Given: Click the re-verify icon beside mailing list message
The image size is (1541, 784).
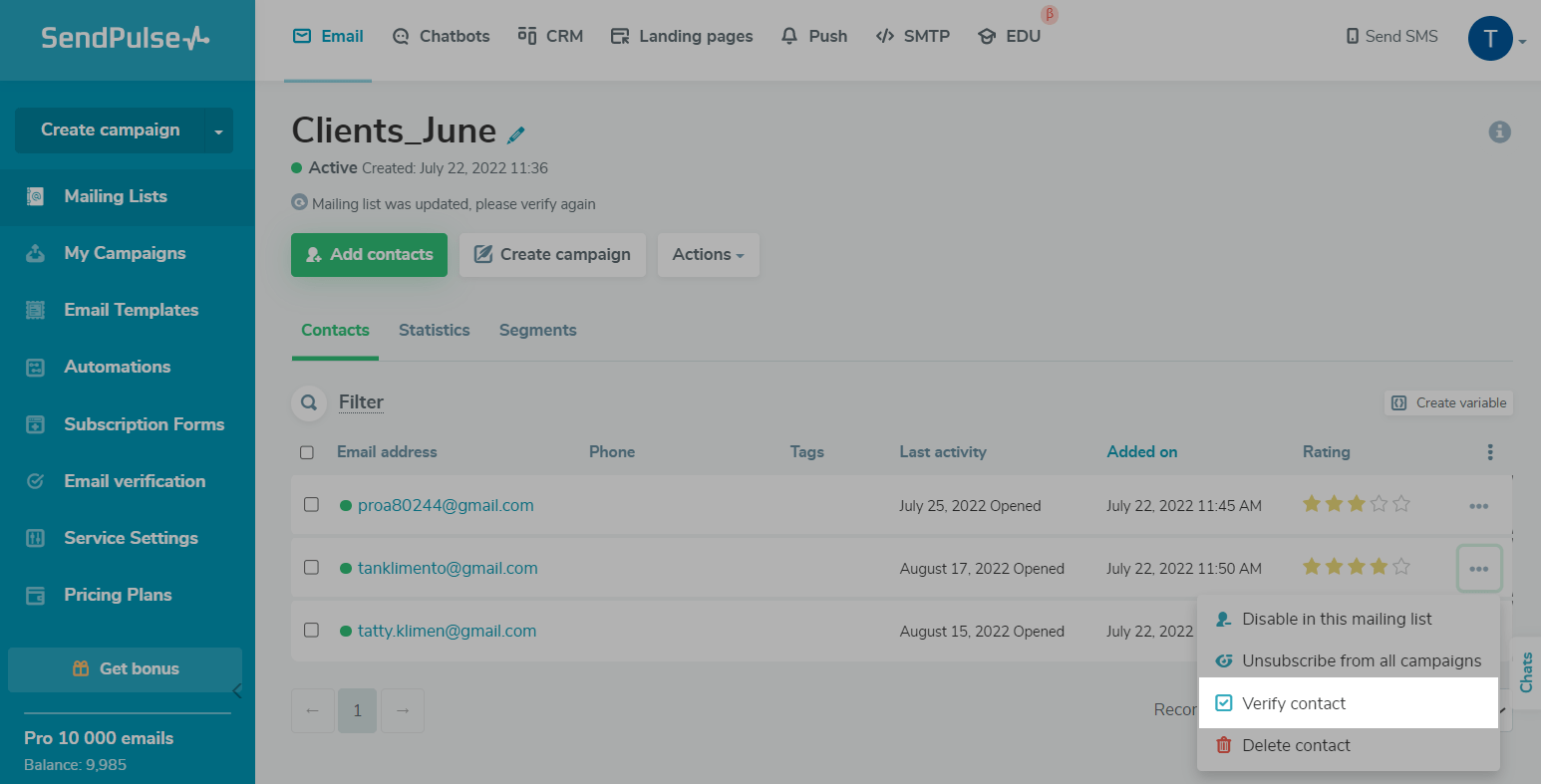Looking at the screenshot, I should click(x=299, y=202).
